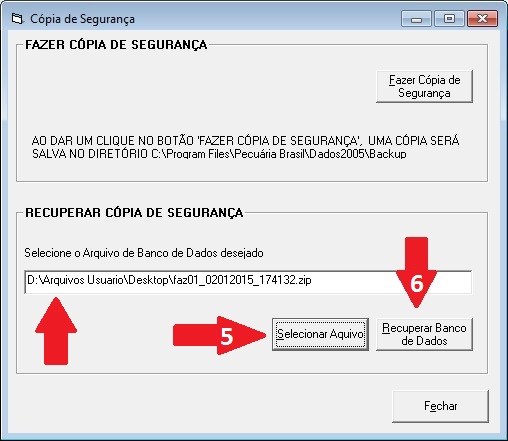Click the RECUPERAR CÓPIA DE SEGURANÇA group heading
Screen dimensions: 508x441
[134, 213]
